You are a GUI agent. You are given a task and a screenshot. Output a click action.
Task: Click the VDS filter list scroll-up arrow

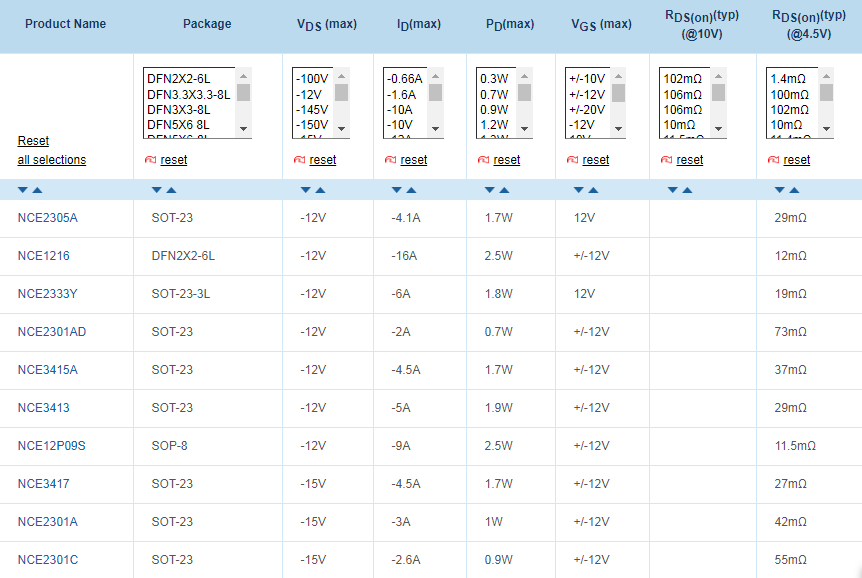[x=341, y=76]
